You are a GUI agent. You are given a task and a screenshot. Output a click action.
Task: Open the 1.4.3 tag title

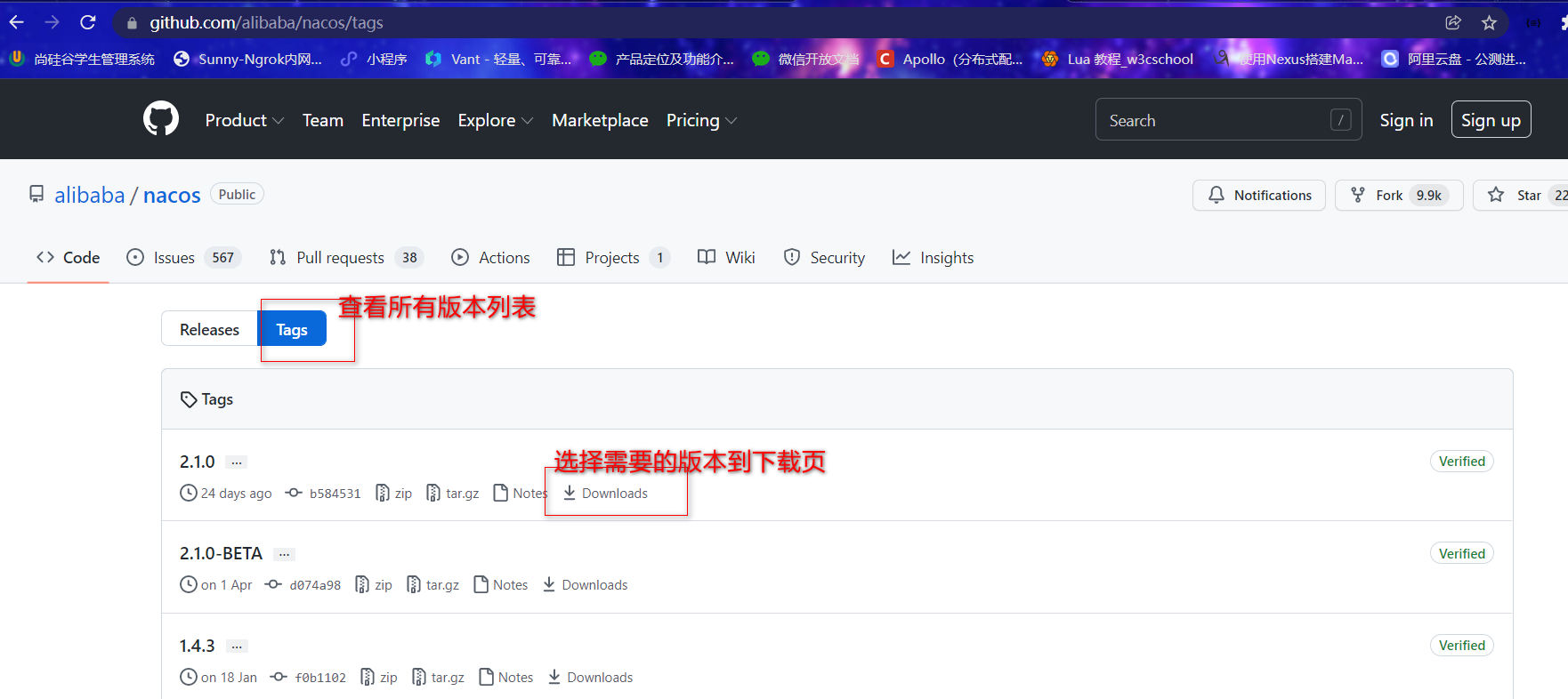tap(198, 646)
